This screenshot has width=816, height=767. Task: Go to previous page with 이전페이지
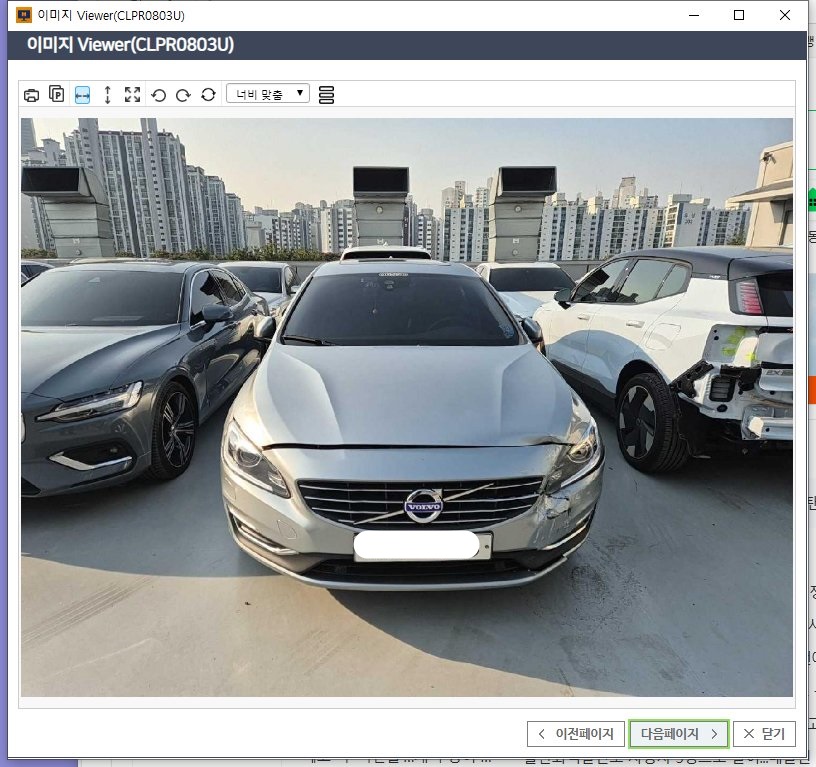click(576, 734)
